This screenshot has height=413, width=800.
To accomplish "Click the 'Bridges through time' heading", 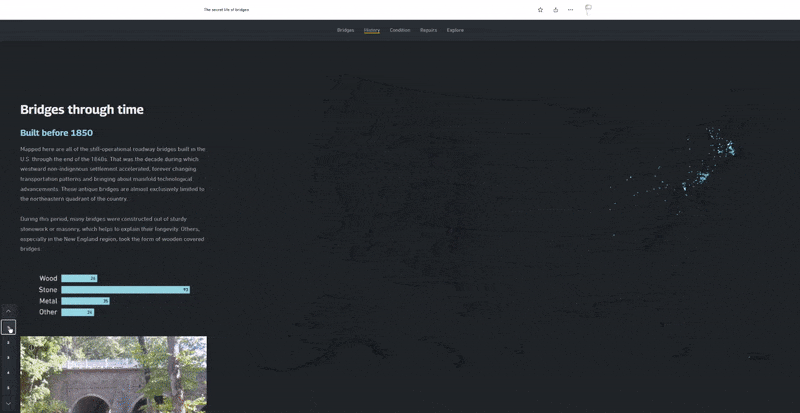I will [x=82, y=110].
